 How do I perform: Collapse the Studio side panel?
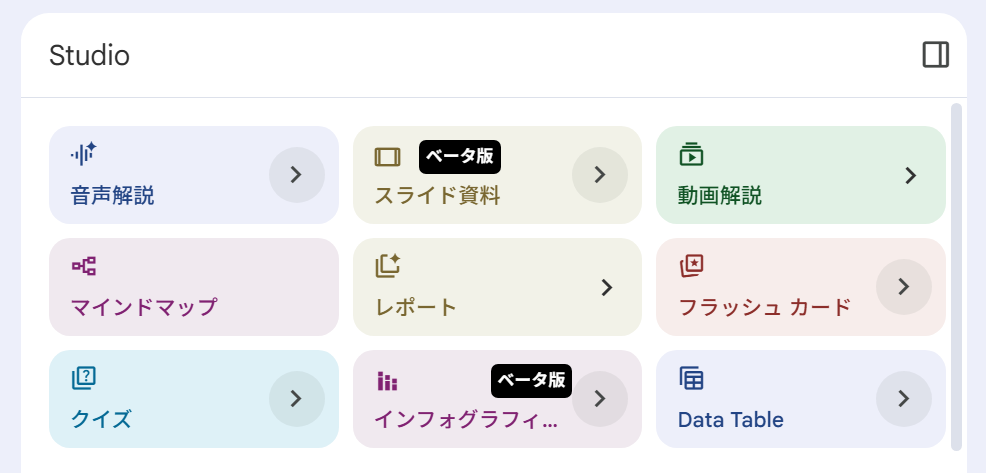point(936,55)
